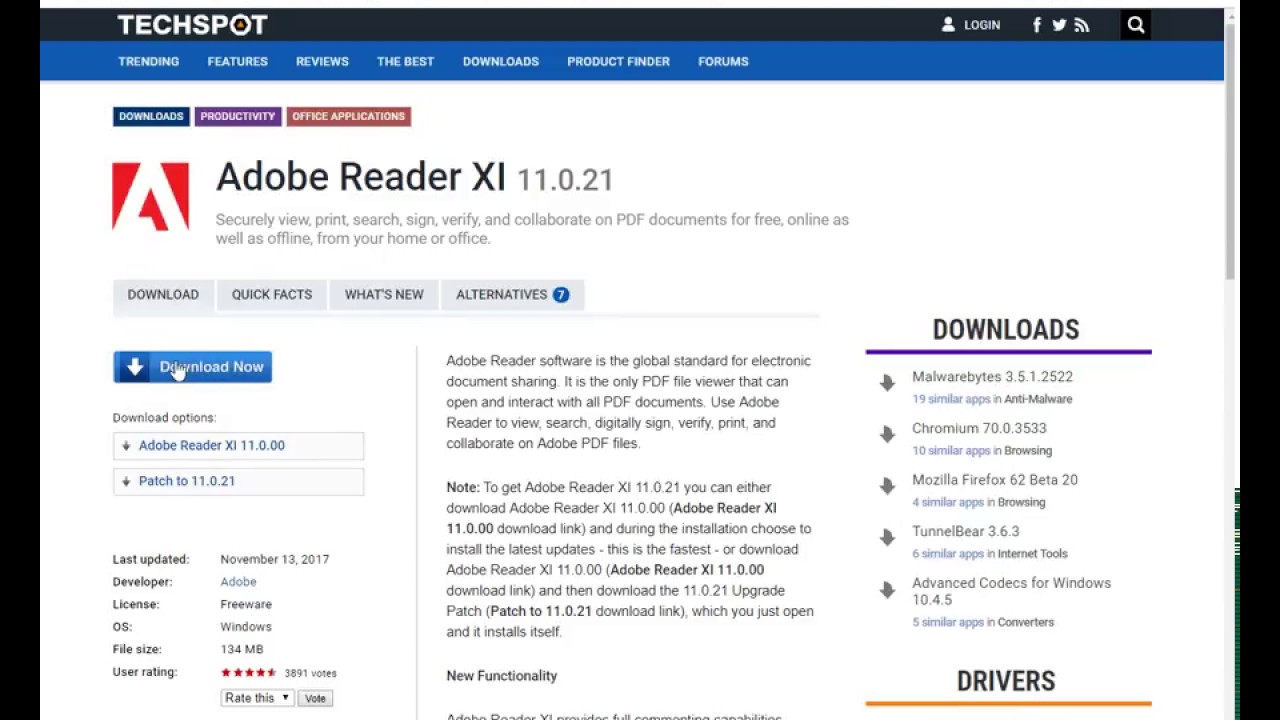Click the Adobe Reader red logo
This screenshot has width=1280, height=720.
[150, 197]
